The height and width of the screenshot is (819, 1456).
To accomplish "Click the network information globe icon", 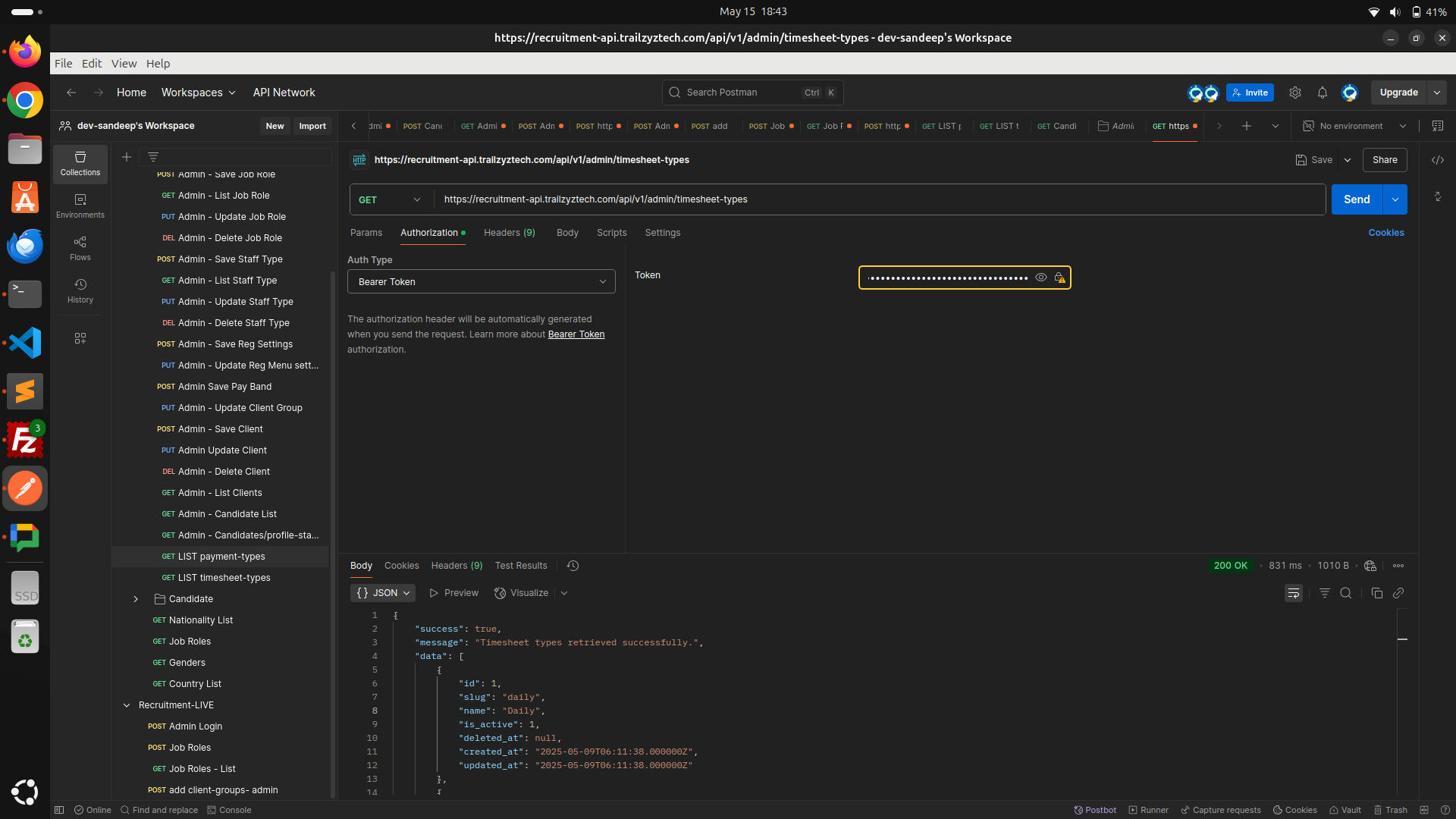I will coord(1370,566).
